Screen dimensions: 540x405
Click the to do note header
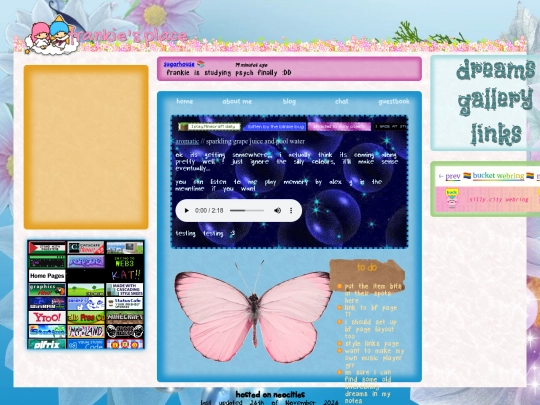pos(367,268)
